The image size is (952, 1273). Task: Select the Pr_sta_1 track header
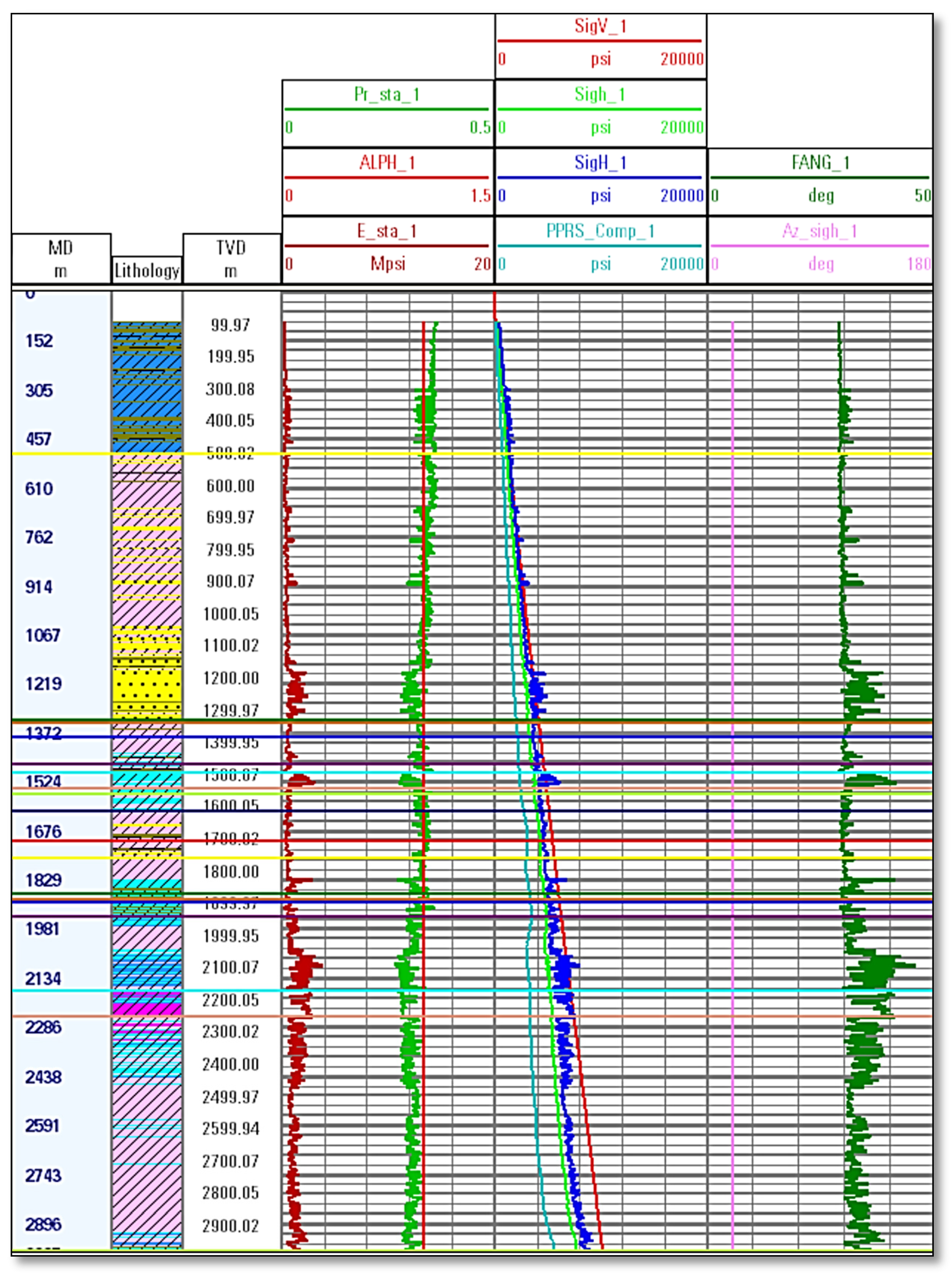pos(387,94)
